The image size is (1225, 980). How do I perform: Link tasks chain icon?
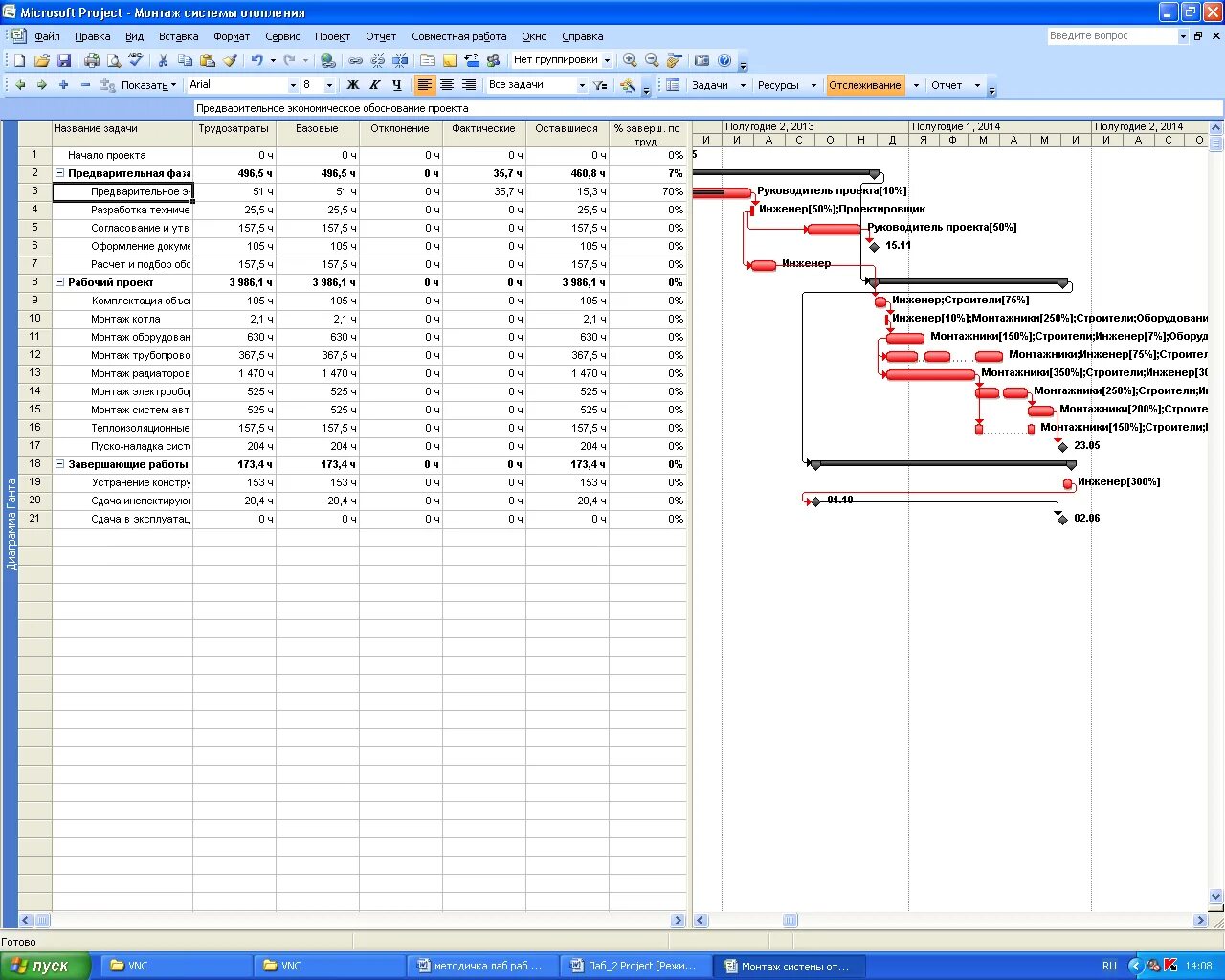point(355,60)
